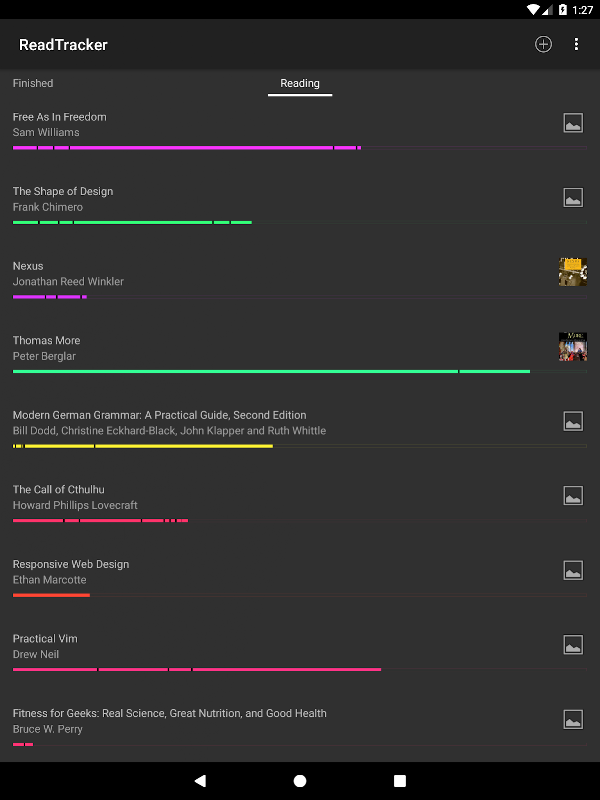This screenshot has width=600, height=800.
Task: Tap the ReadTracker app title
Action: click(63, 45)
